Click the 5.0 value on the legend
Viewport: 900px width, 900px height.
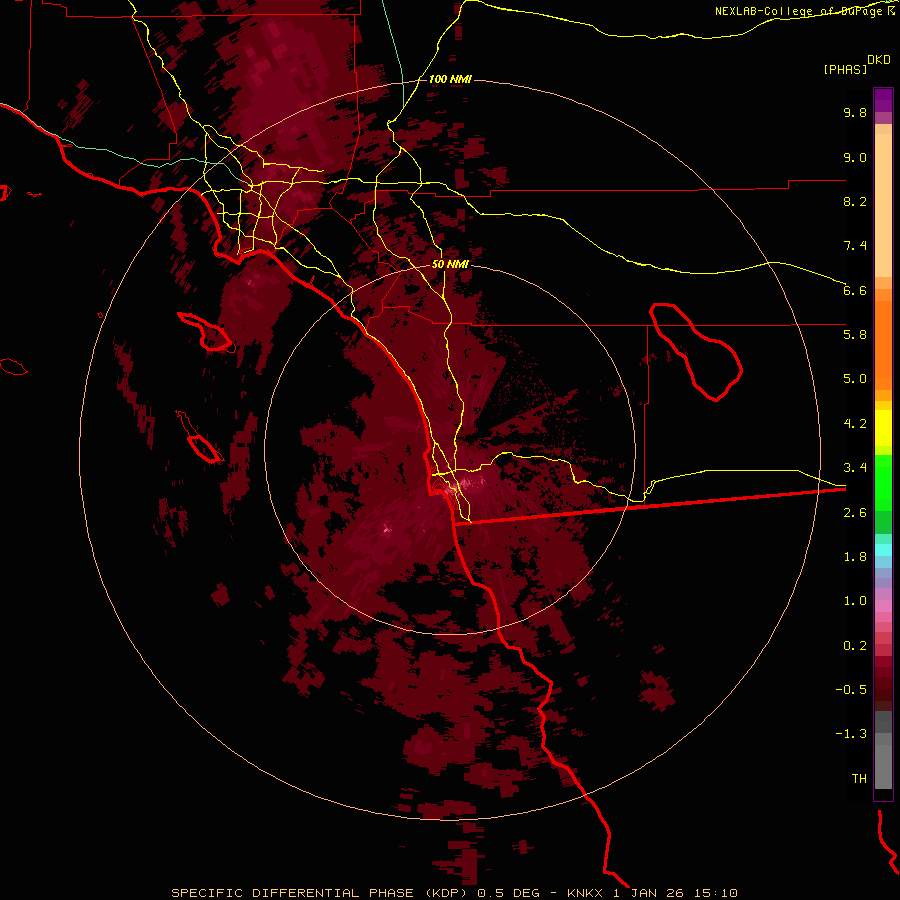point(855,379)
